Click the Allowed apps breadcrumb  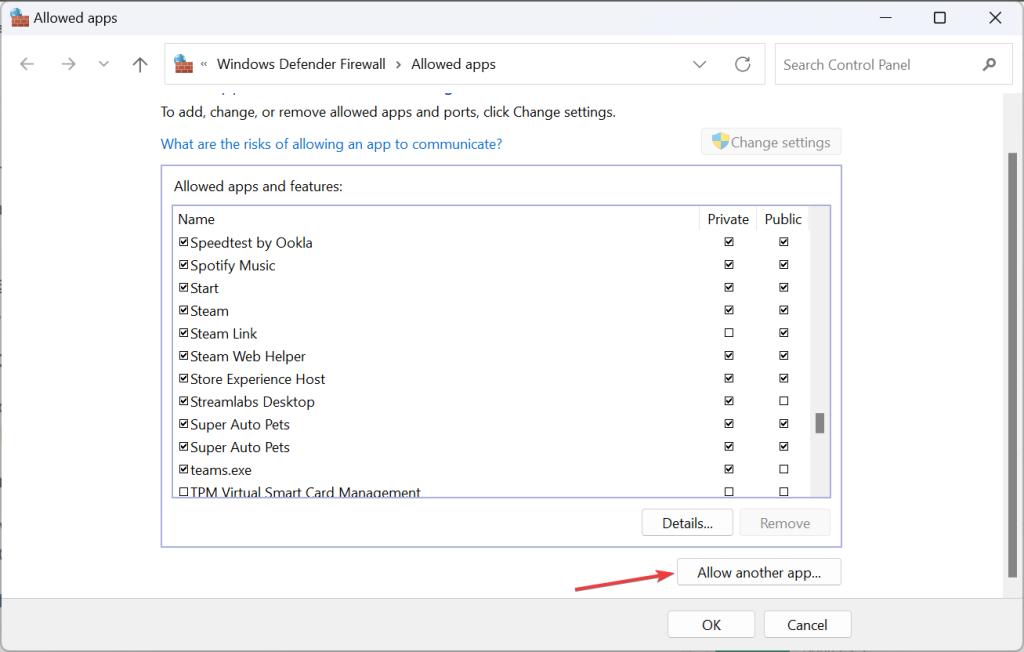coord(453,64)
